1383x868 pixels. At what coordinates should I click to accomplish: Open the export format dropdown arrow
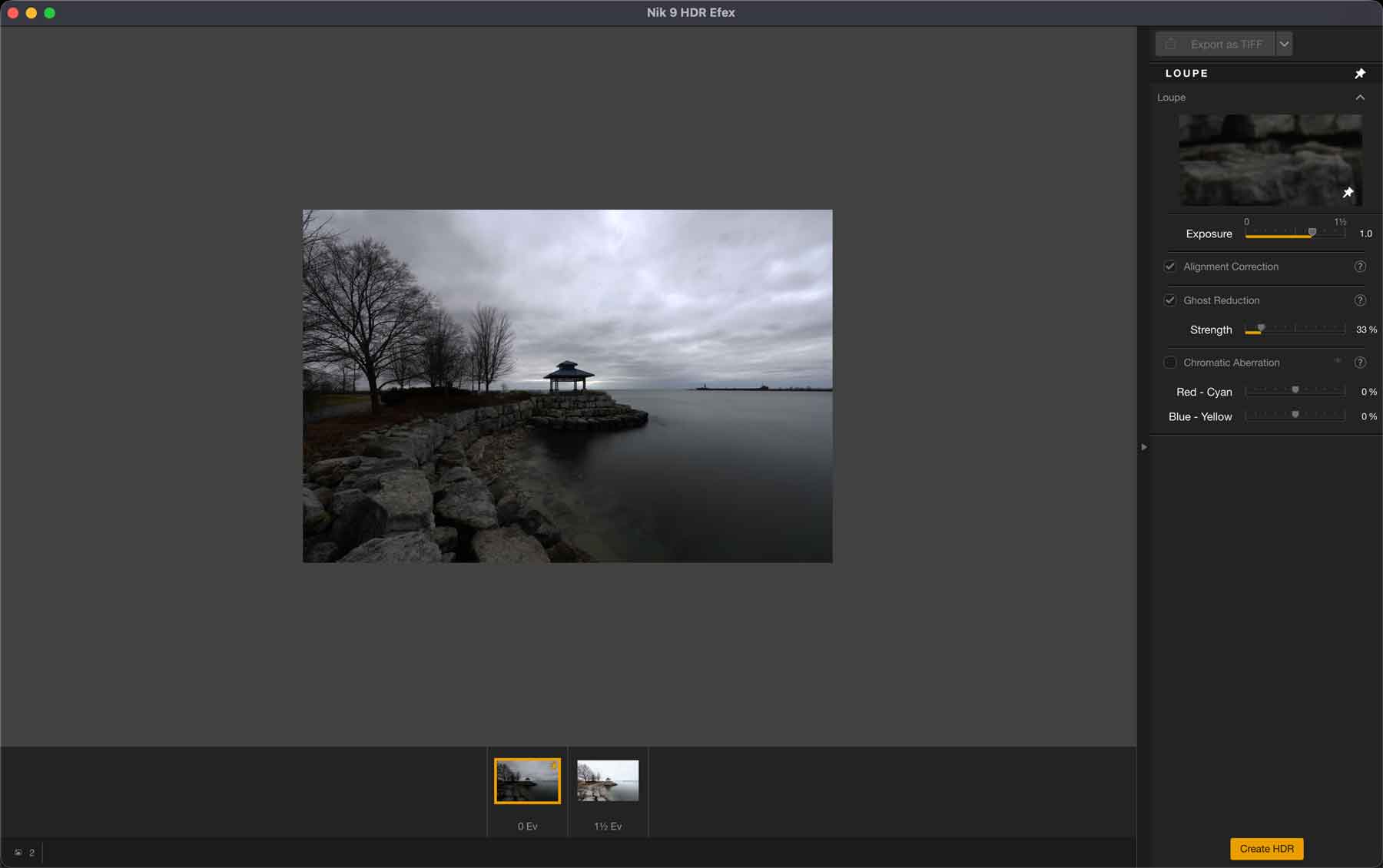tap(1284, 45)
